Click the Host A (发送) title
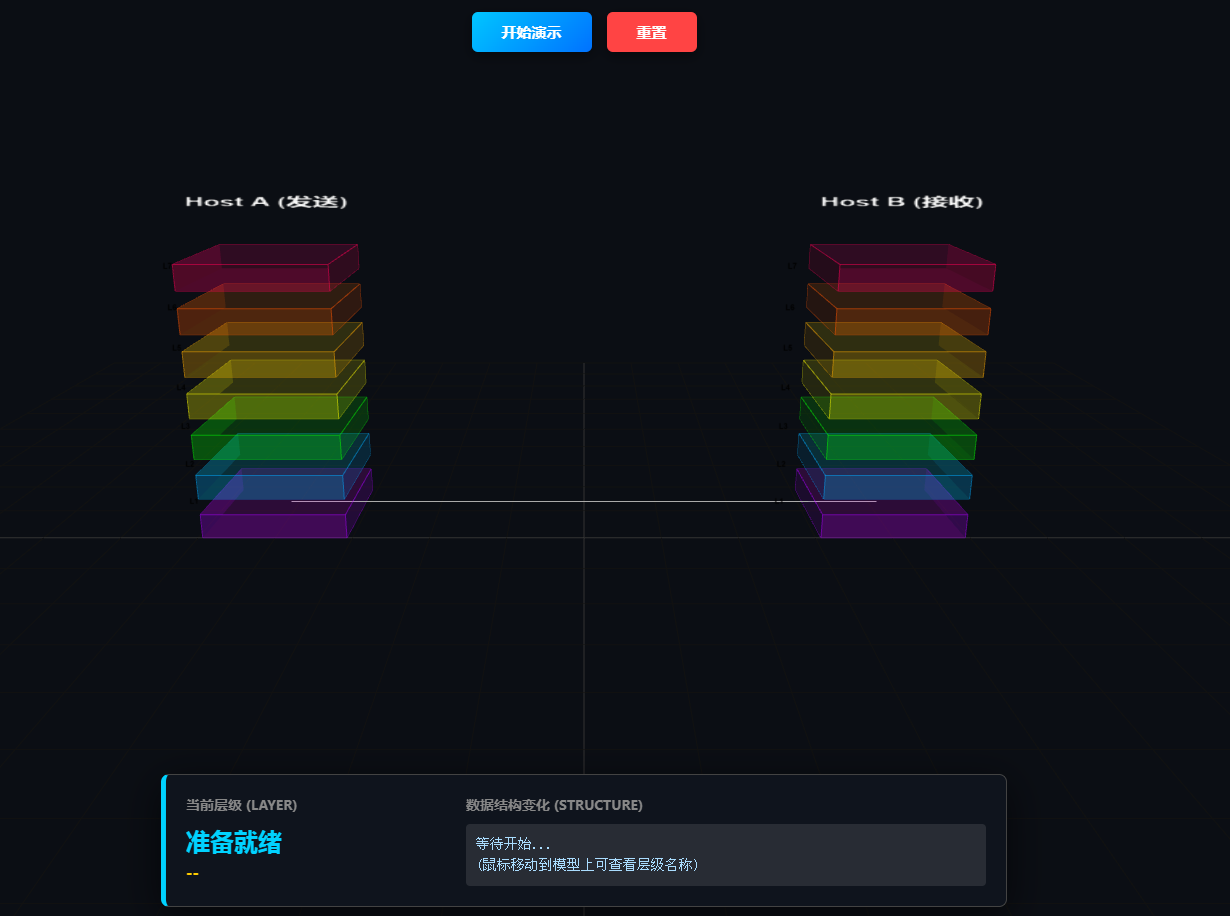Image resolution: width=1230 pixels, height=916 pixels. 266,201
